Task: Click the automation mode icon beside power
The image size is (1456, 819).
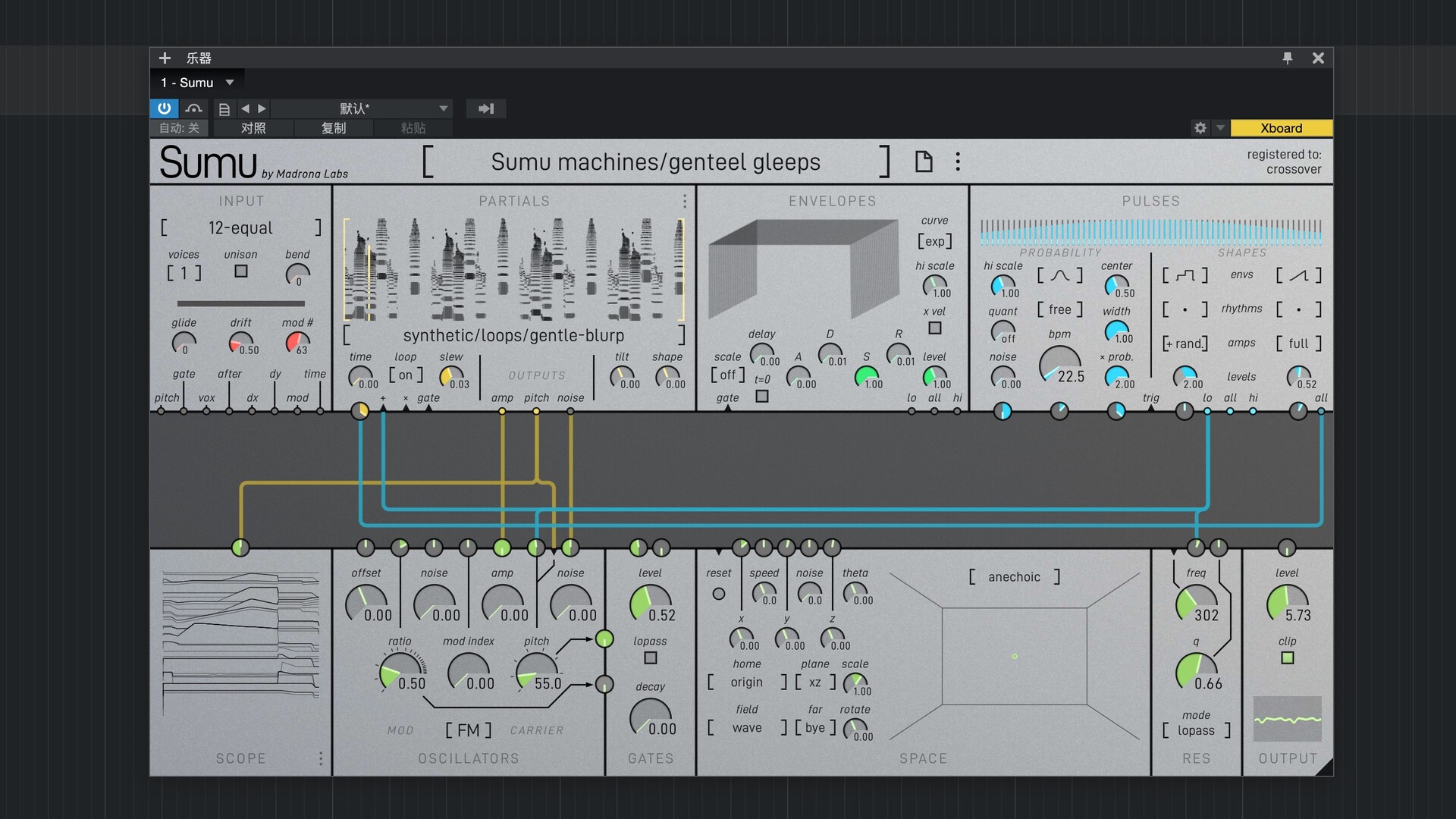Action: (194, 108)
